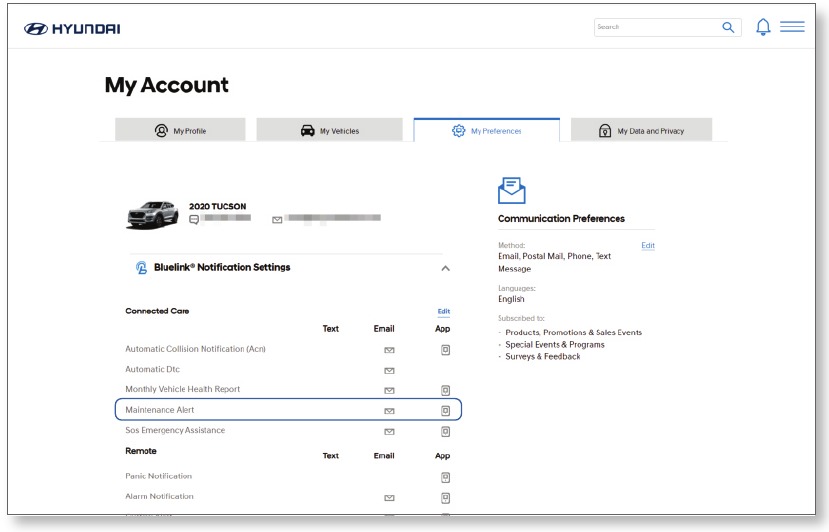Viewport: 829px width, 532px height.
Task: Click Products, Promotions & Sales Events subscription
Action: click(x=574, y=332)
